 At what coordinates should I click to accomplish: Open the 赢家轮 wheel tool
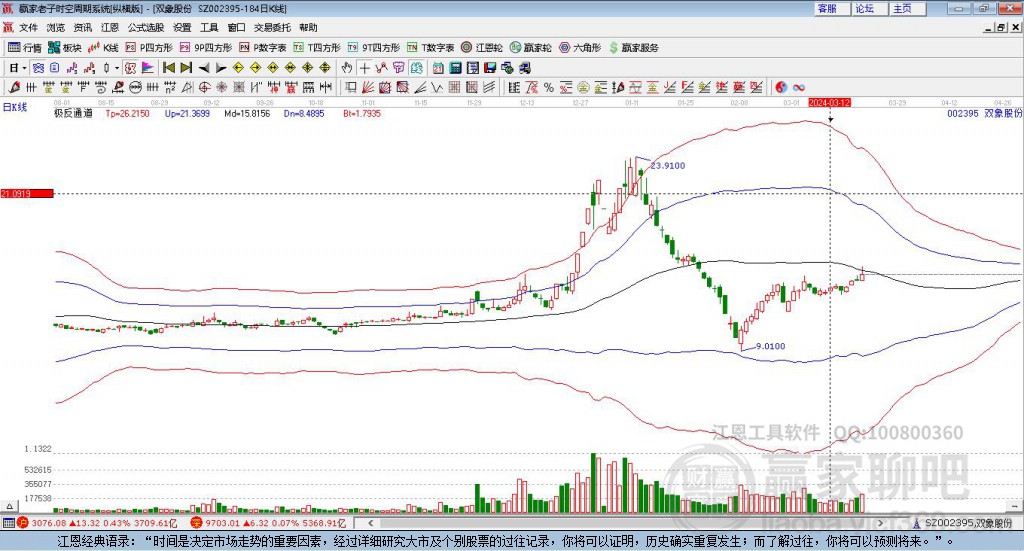(x=530, y=48)
